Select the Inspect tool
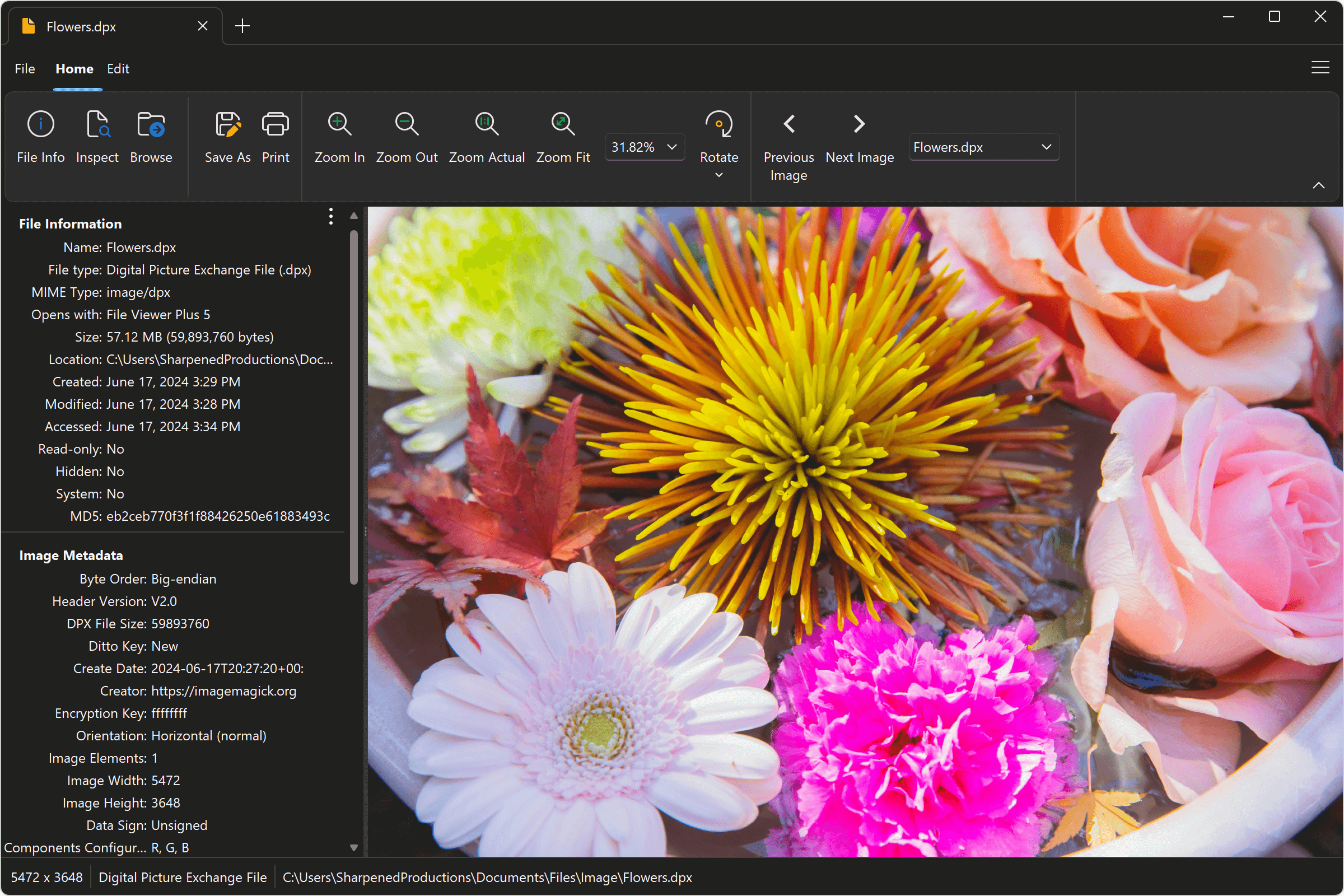Viewport: 1344px width, 896px height. click(96, 136)
